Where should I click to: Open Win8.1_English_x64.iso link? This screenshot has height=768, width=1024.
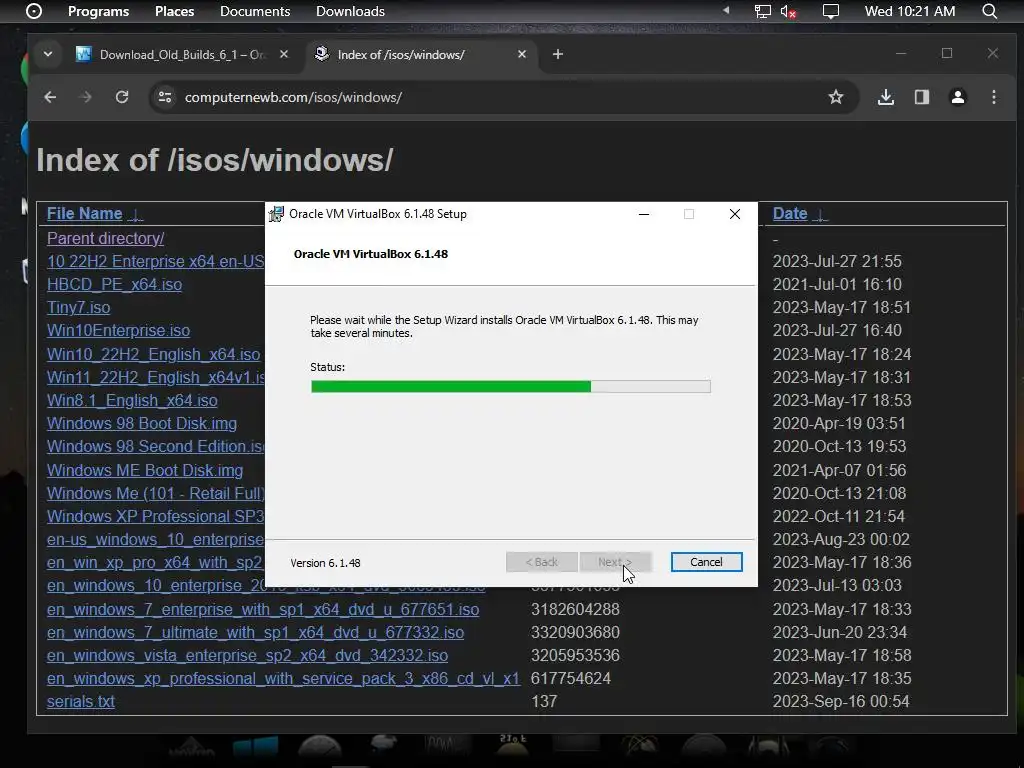(132, 400)
